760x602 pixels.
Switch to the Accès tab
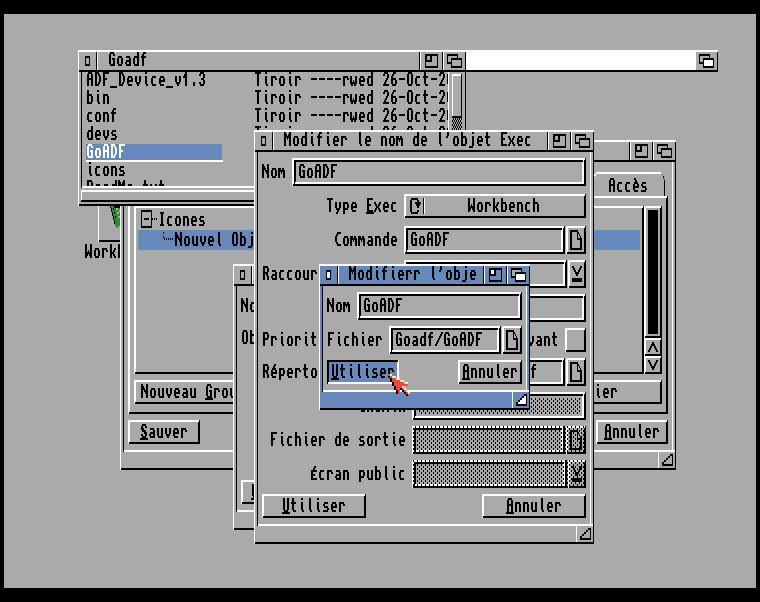click(x=627, y=186)
